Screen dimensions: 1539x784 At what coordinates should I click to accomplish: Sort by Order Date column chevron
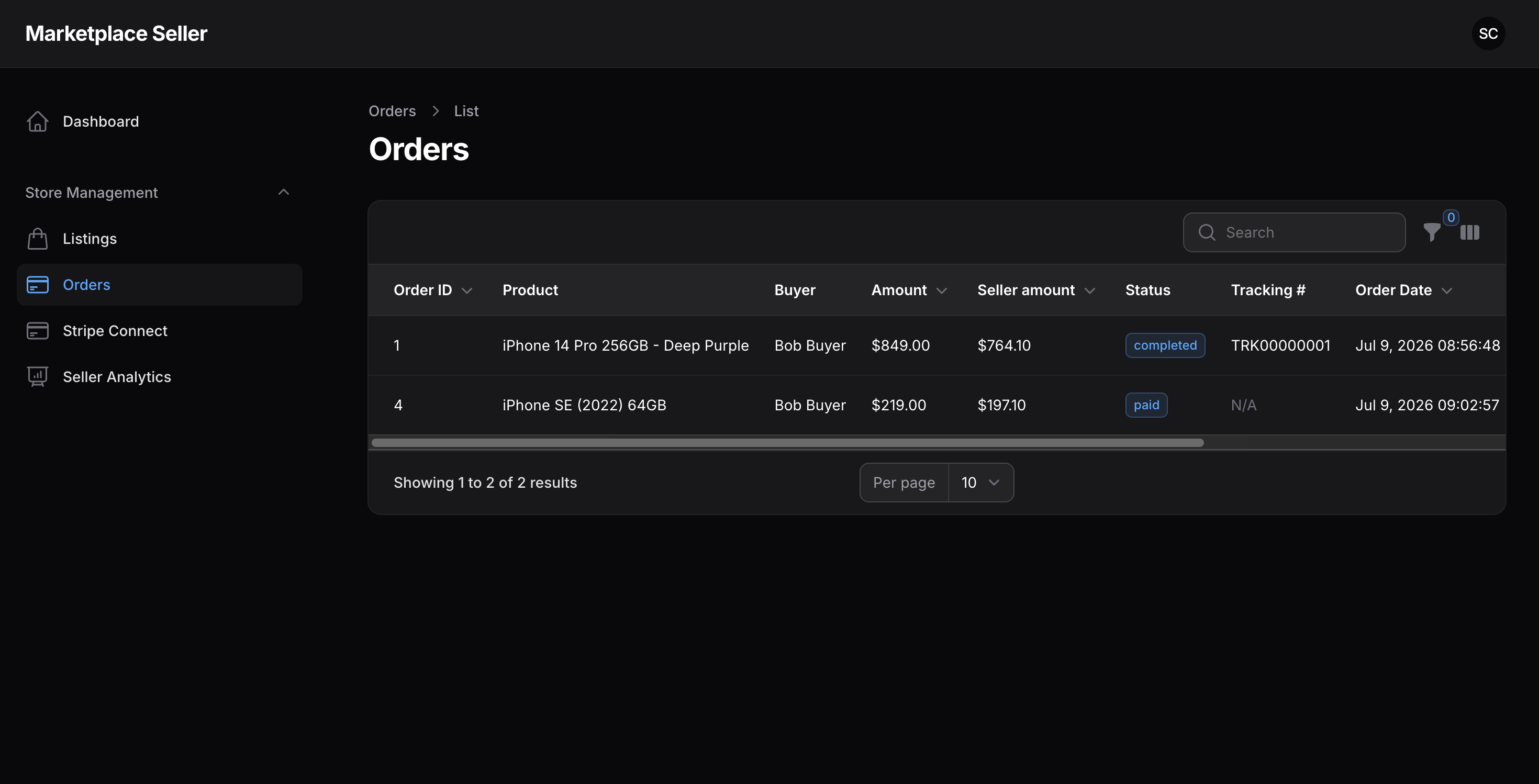pos(1446,291)
